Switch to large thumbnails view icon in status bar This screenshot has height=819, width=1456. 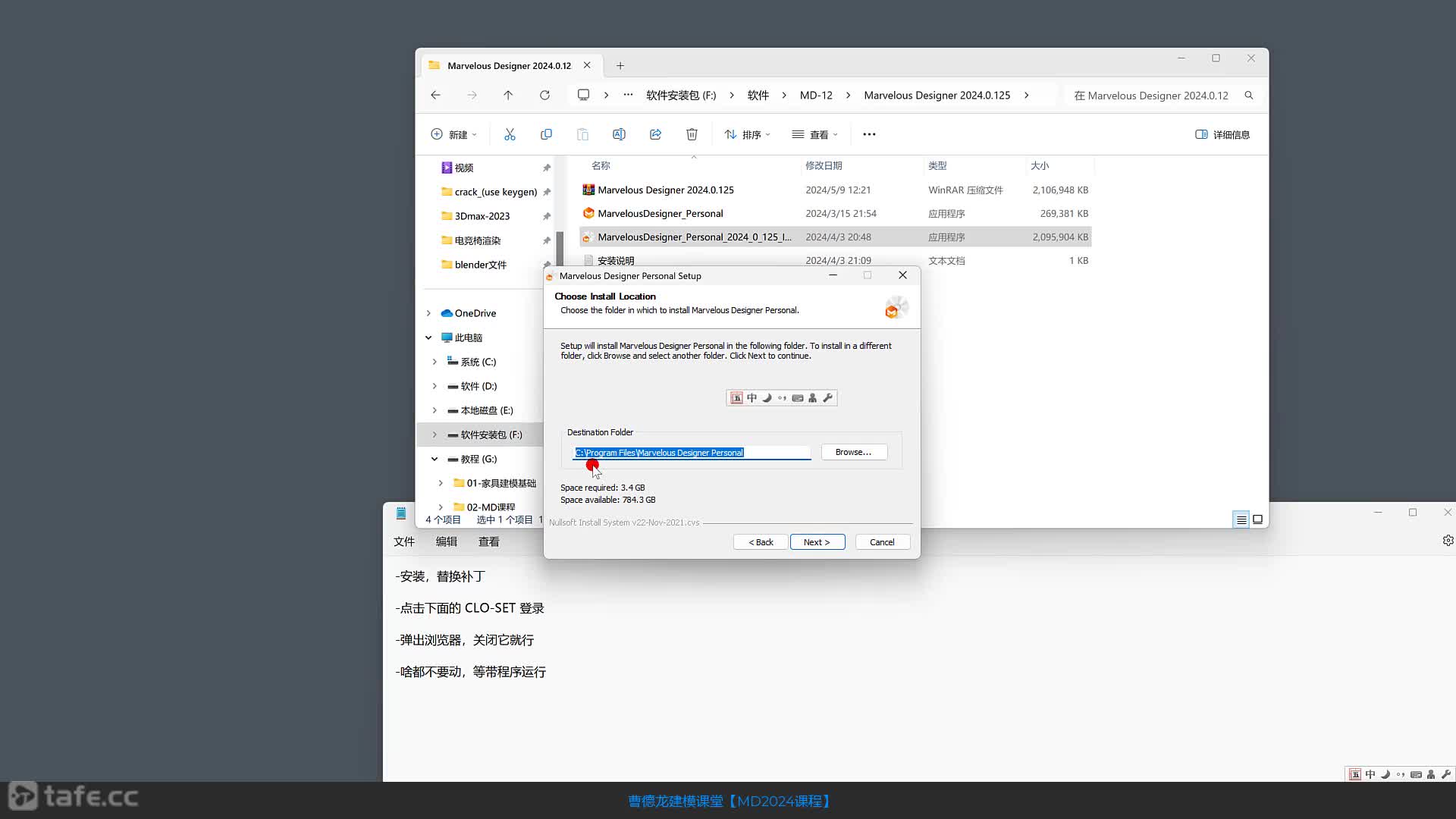(1257, 519)
